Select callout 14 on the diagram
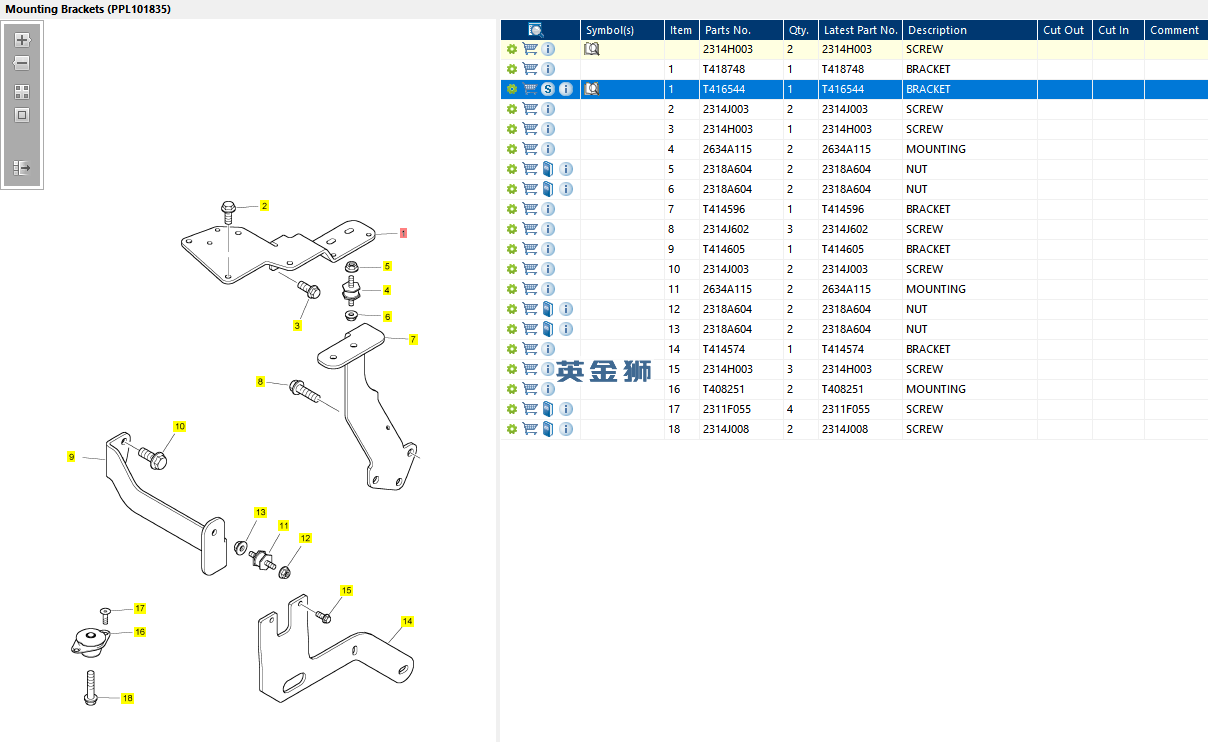 tap(407, 621)
